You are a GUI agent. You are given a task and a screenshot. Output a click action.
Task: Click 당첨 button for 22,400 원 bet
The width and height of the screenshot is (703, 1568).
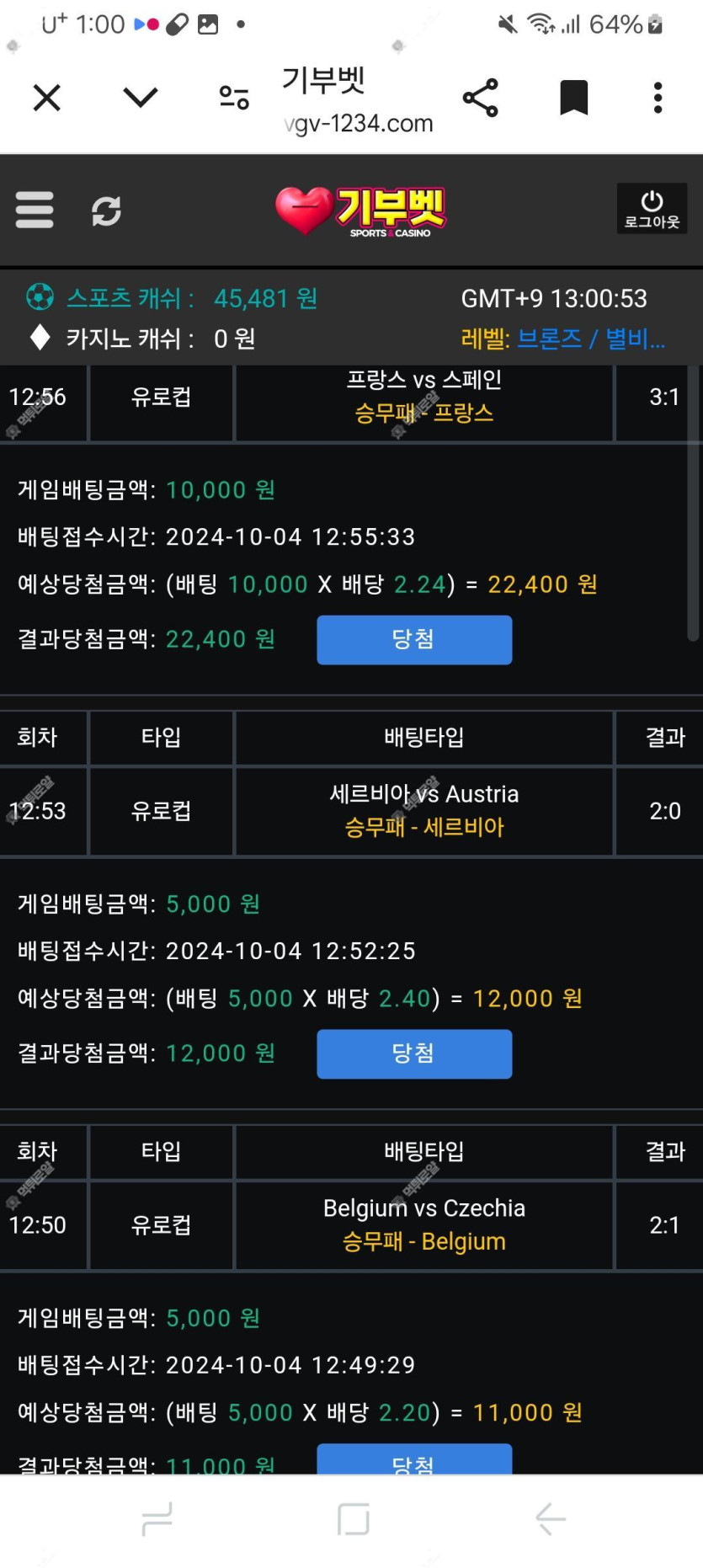pyautogui.click(x=414, y=640)
